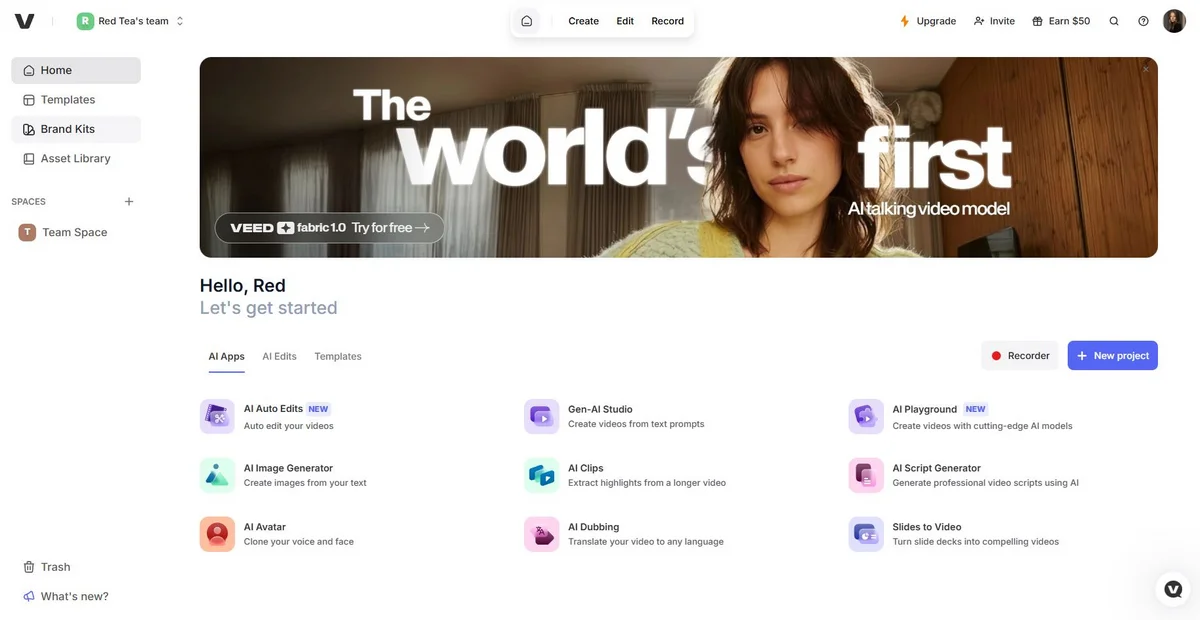Click the "AI Auto Edits" title text
1200x620 pixels.
[273, 409]
